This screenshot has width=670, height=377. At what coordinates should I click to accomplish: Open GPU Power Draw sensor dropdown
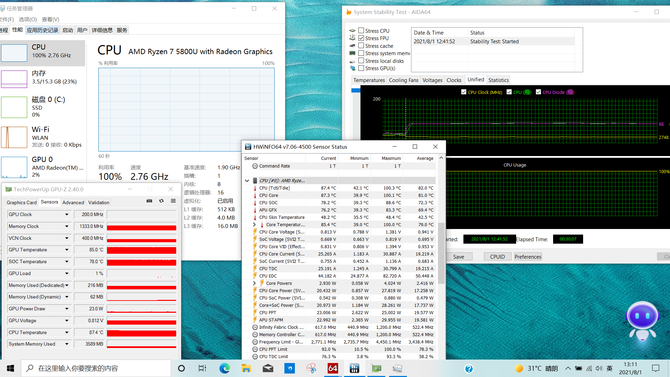tap(67, 309)
